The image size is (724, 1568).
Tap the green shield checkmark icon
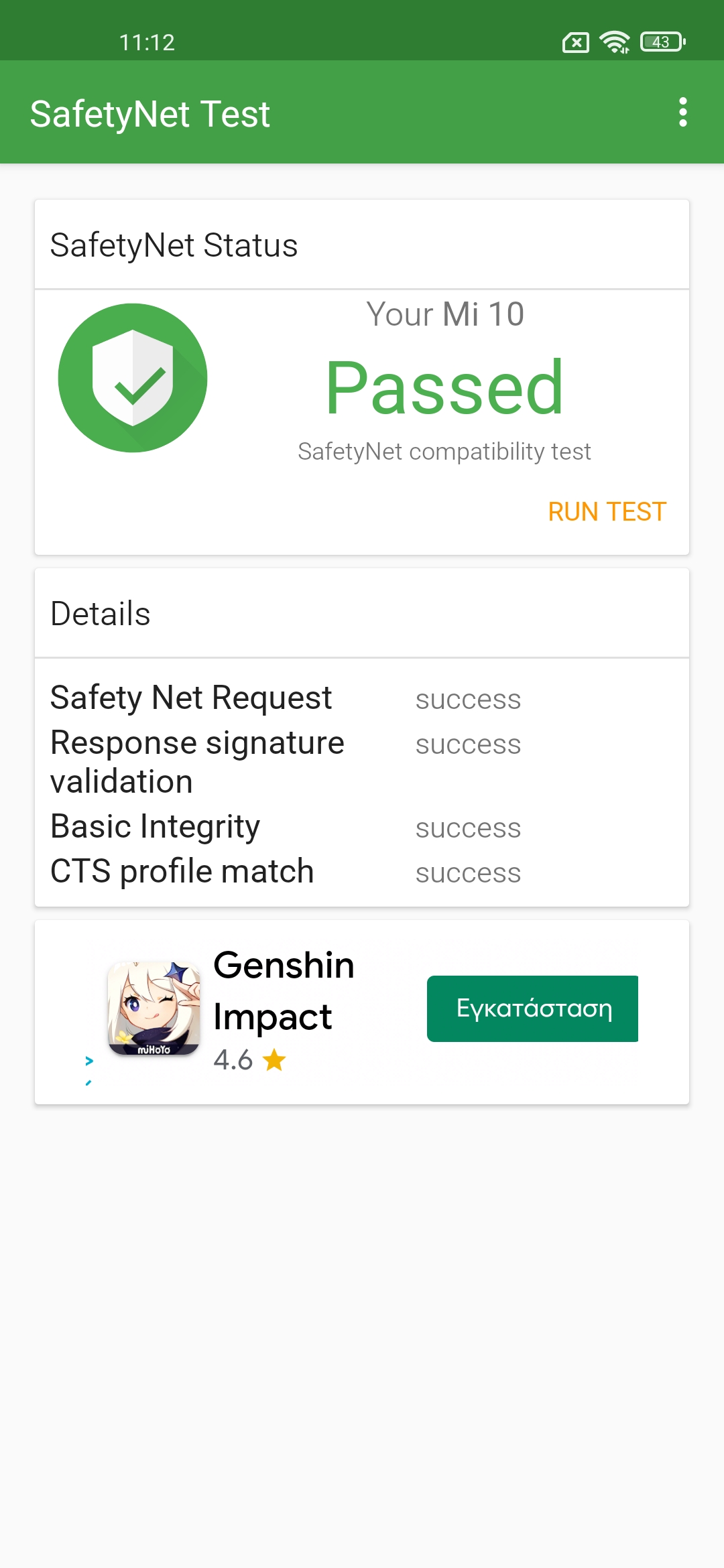pos(133,378)
